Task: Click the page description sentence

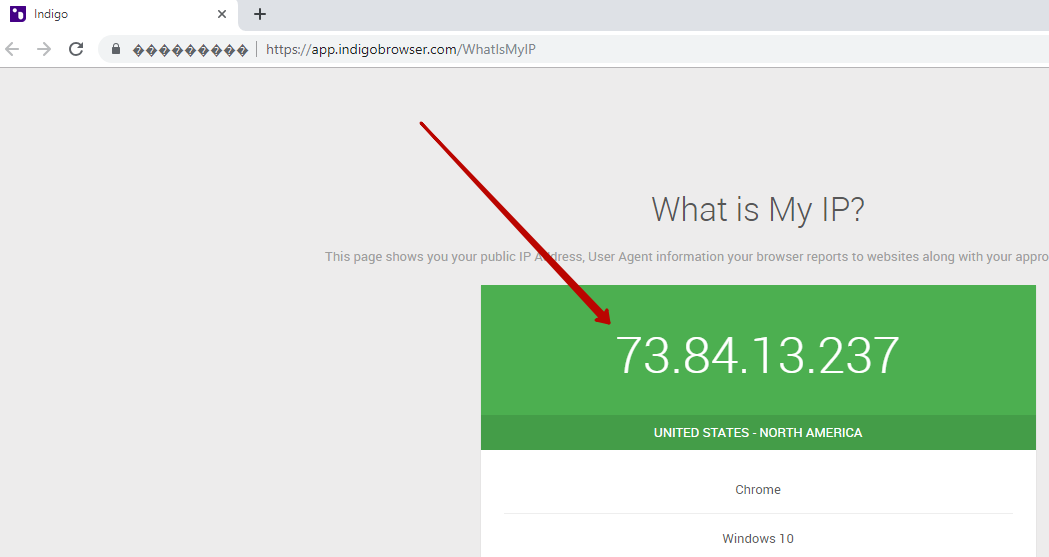Action: coord(687,257)
